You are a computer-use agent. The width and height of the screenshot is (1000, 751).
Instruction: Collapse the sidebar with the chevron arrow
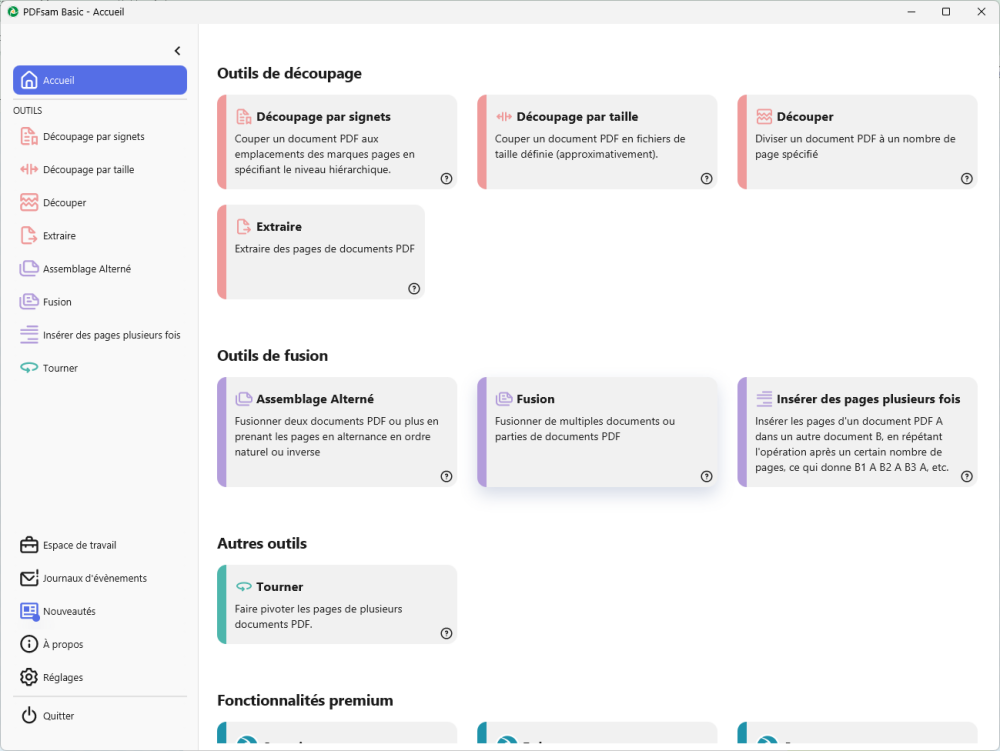[177, 51]
